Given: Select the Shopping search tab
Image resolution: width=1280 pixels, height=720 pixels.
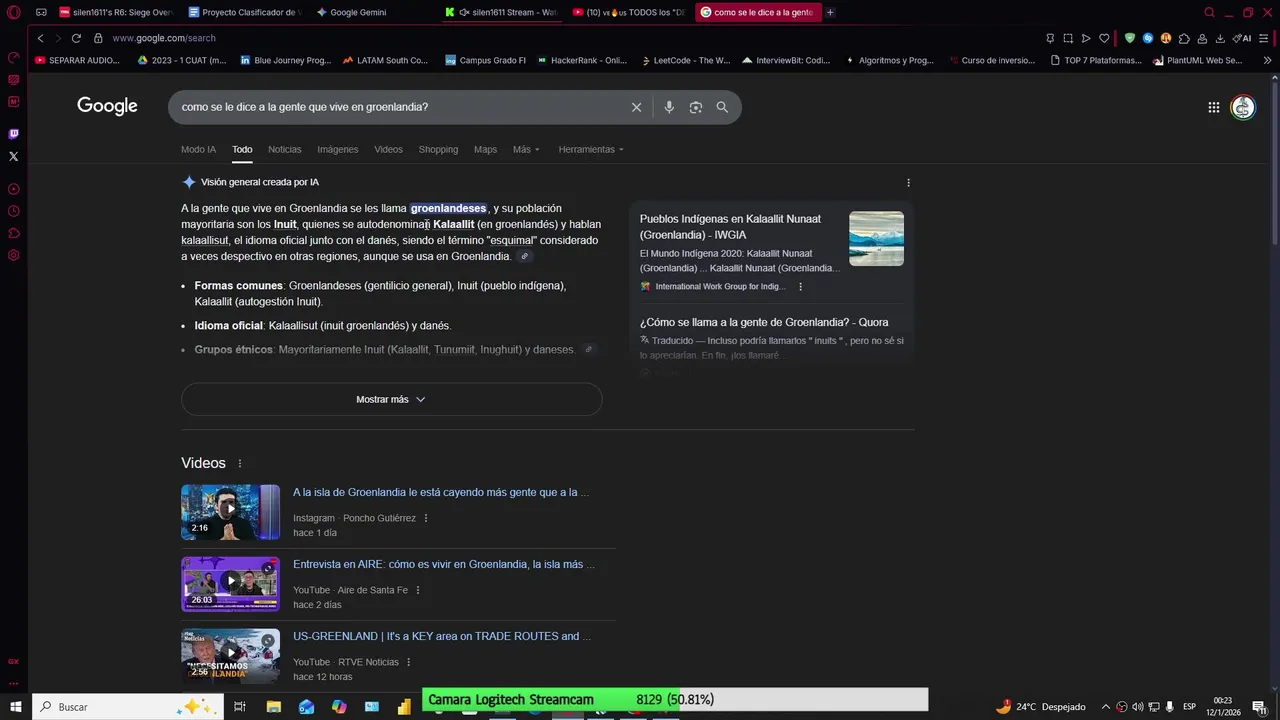Looking at the screenshot, I should pos(438,149).
